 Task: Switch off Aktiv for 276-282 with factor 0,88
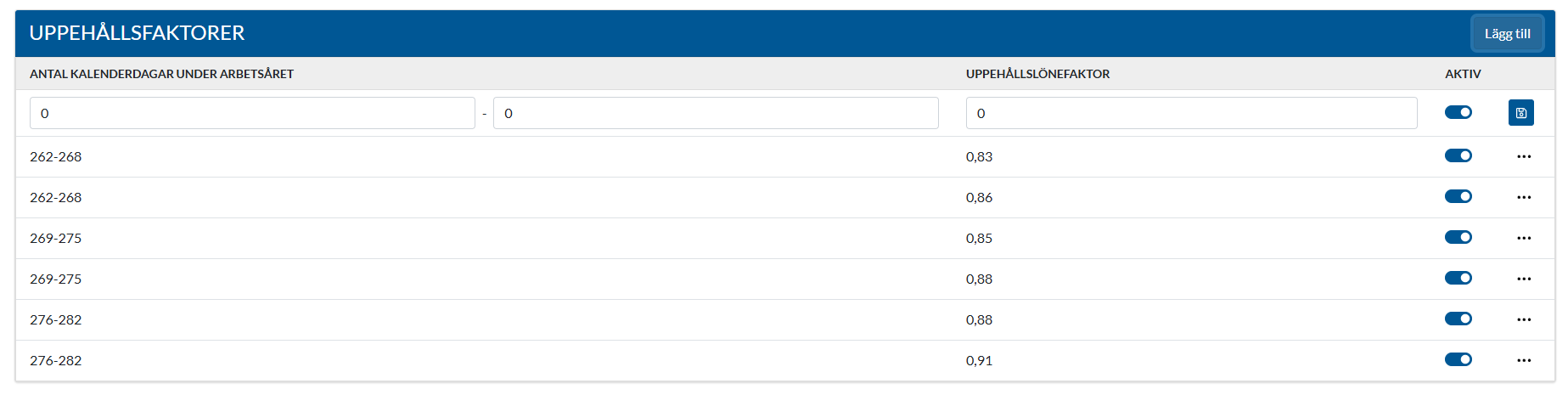click(x=1458, y=319)
